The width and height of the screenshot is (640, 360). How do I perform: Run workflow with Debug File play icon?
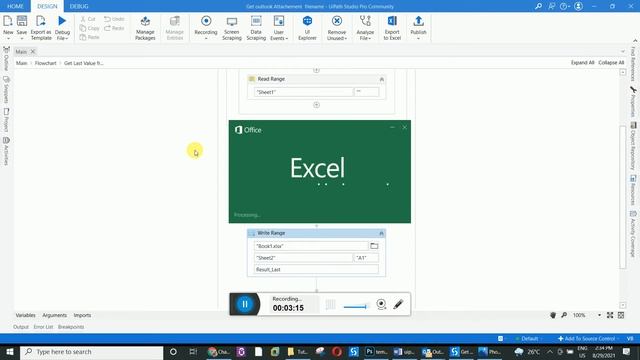click(62, 21)
